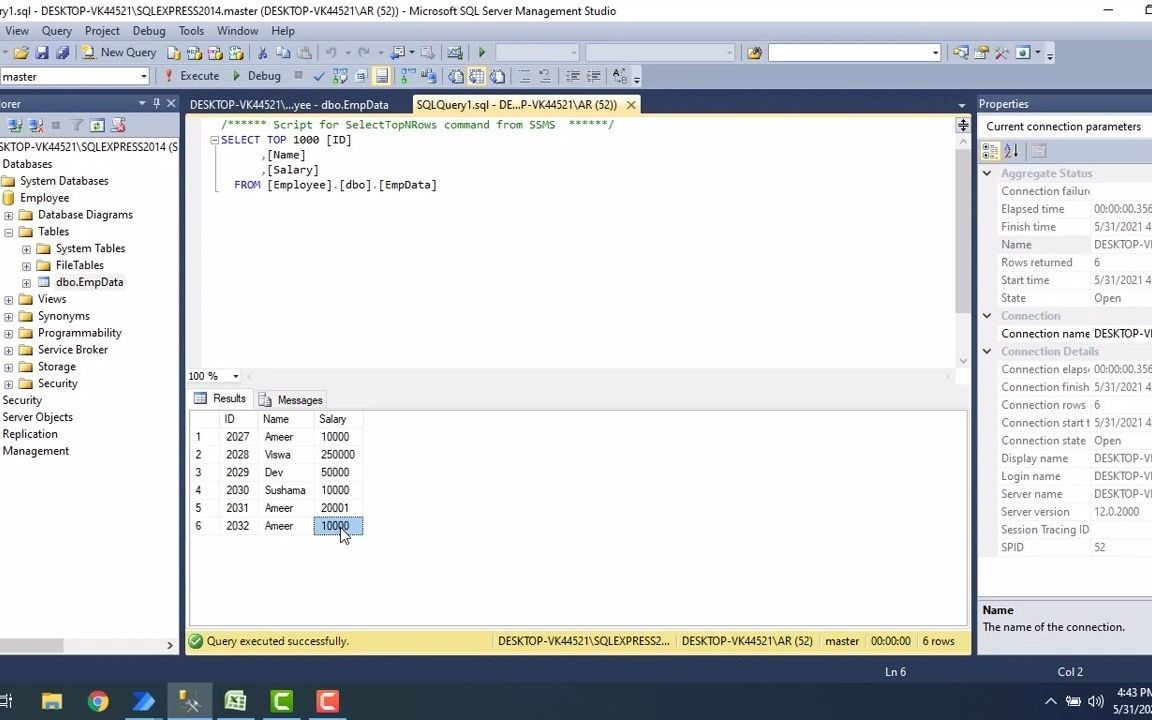Toggle the Object Explorer auto-hide pin
This screenshot has width=1152, height=720.
(156, 104)
